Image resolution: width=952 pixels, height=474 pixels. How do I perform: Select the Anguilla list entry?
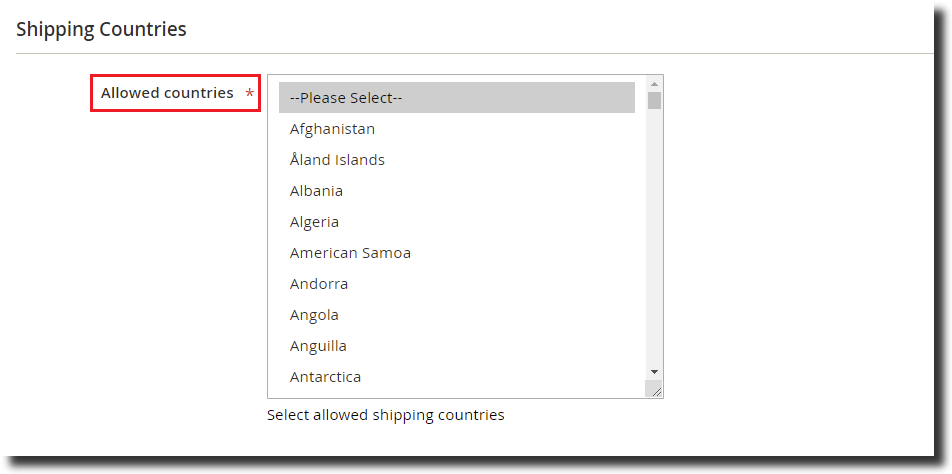pos(318,346)
